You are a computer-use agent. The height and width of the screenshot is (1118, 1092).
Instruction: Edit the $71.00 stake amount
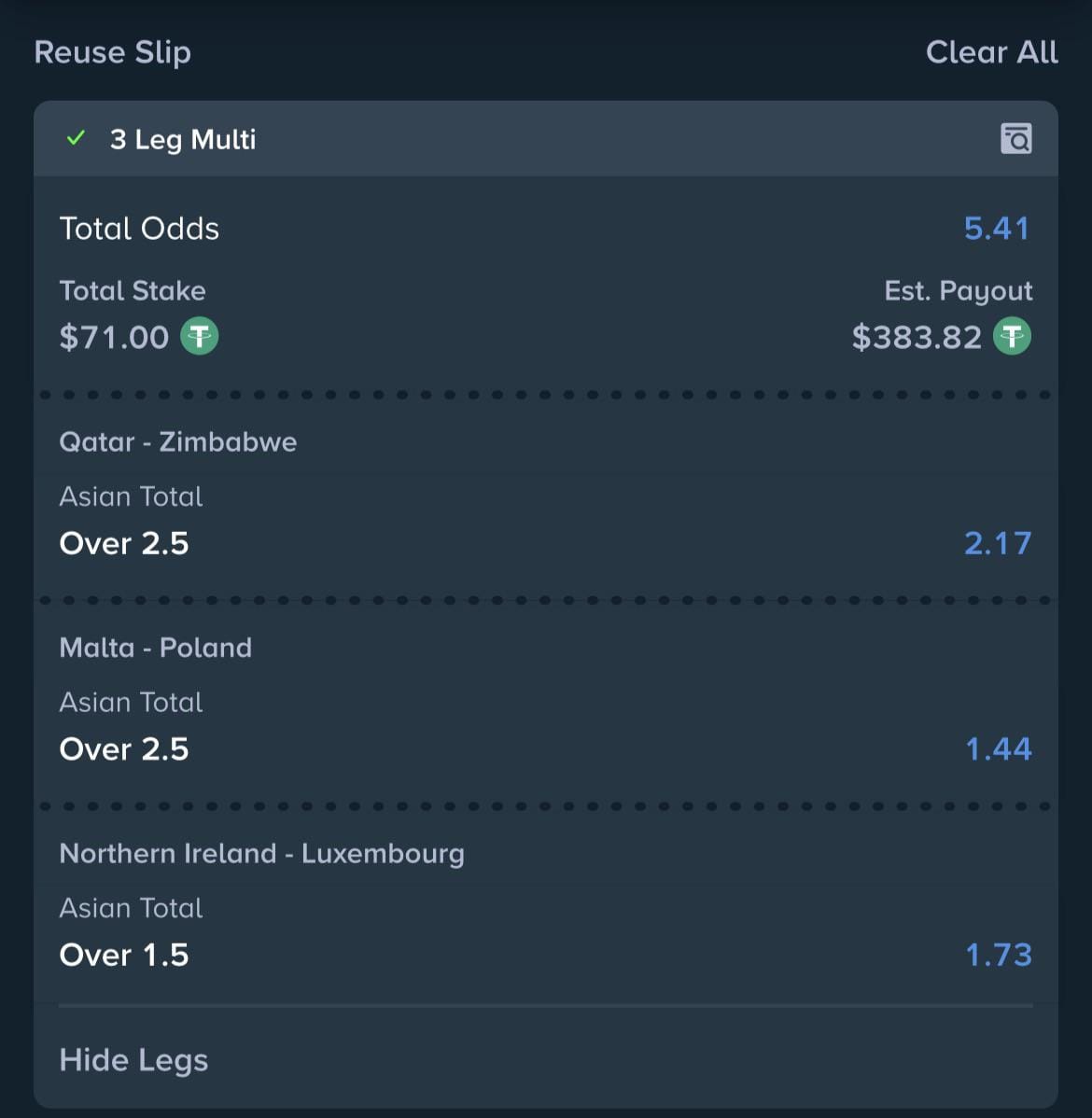(x=115, y=336)
